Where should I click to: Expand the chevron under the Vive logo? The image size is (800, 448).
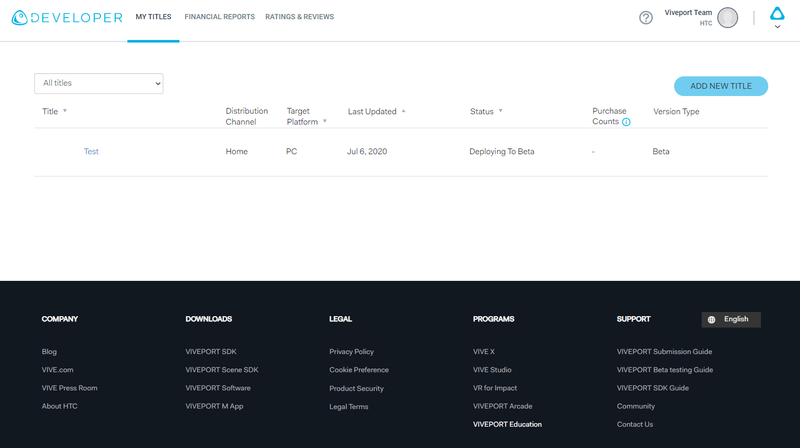tap(777, 27)
